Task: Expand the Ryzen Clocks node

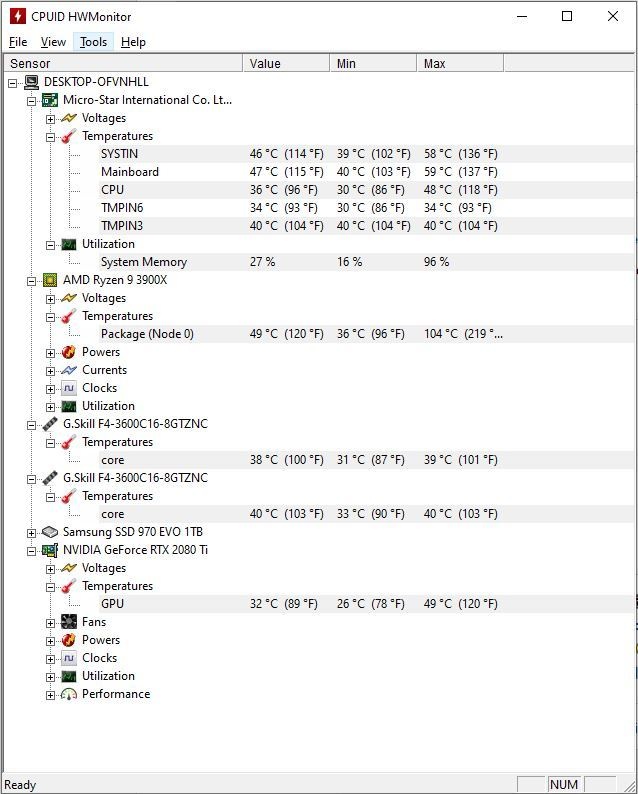Action: click(50, 389)
